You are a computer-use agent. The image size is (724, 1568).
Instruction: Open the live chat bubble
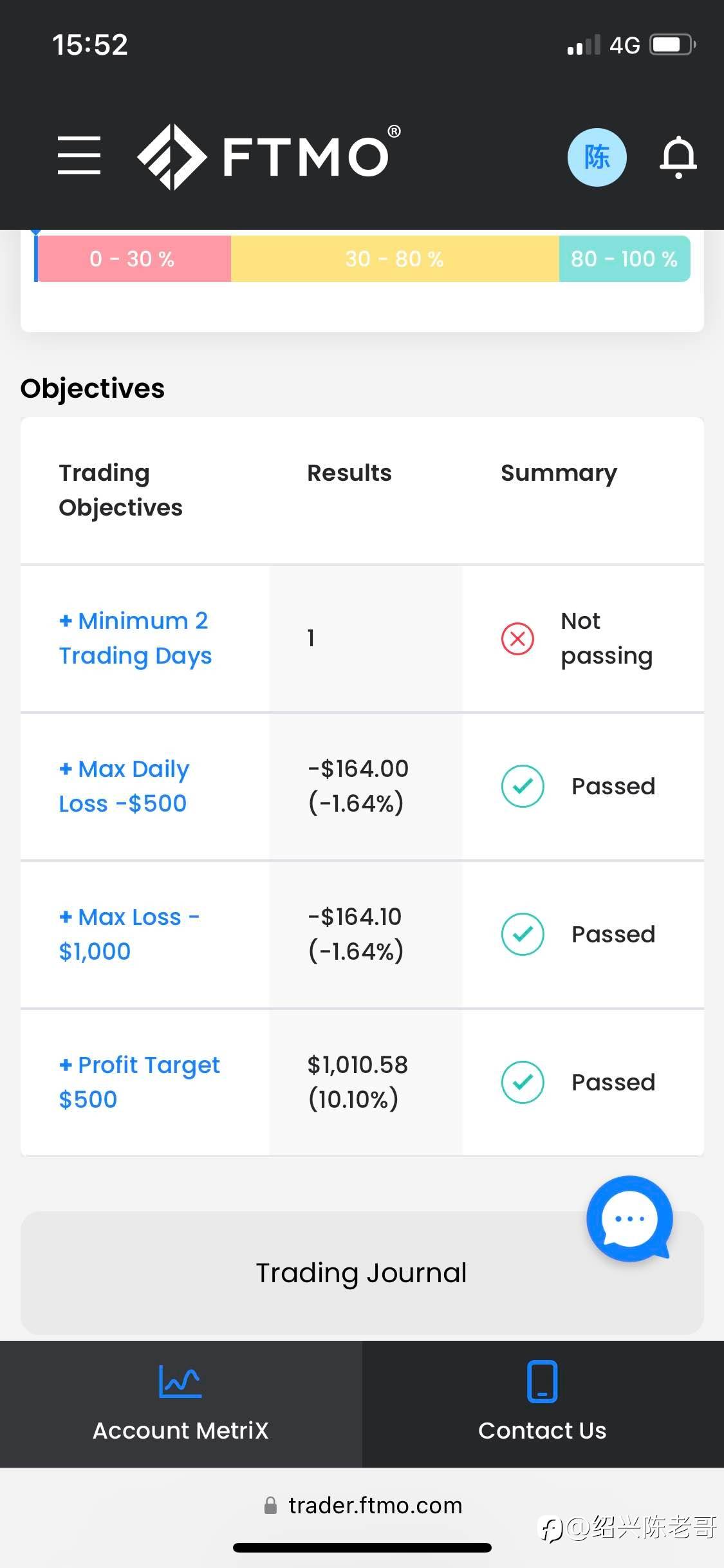[629, 1218]
